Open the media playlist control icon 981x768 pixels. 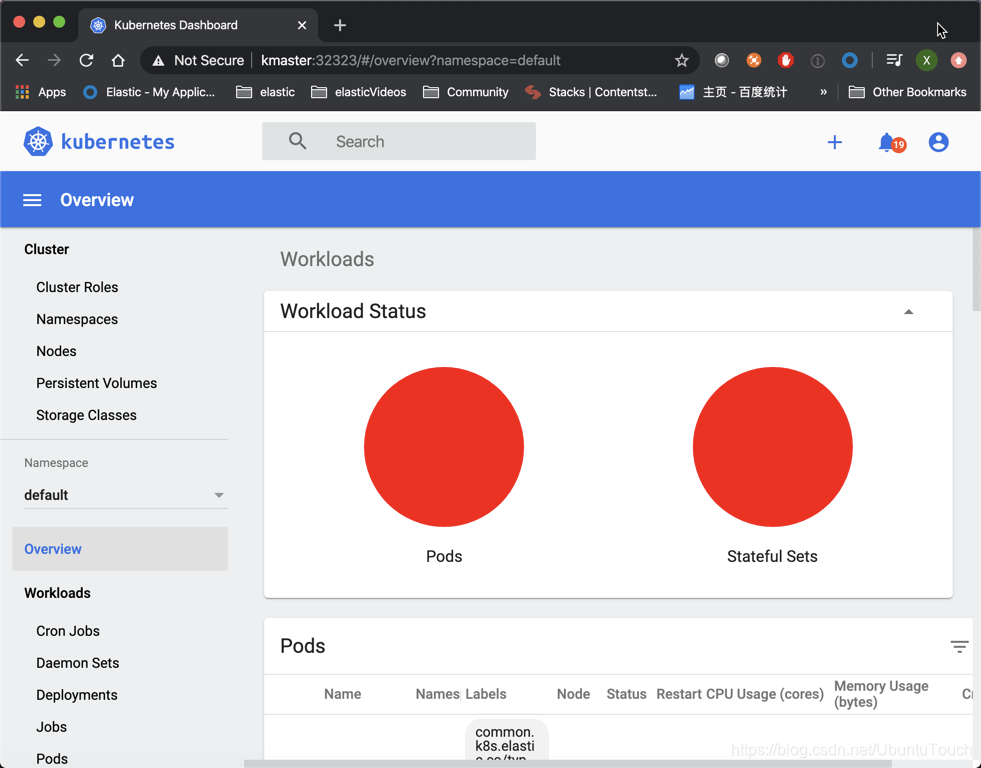894,60
